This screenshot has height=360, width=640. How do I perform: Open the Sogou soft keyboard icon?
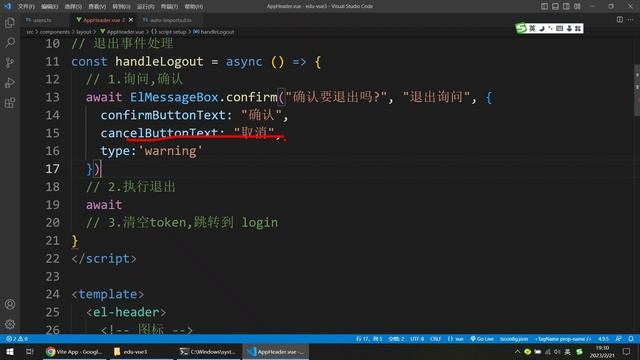(x=560, y=28)
